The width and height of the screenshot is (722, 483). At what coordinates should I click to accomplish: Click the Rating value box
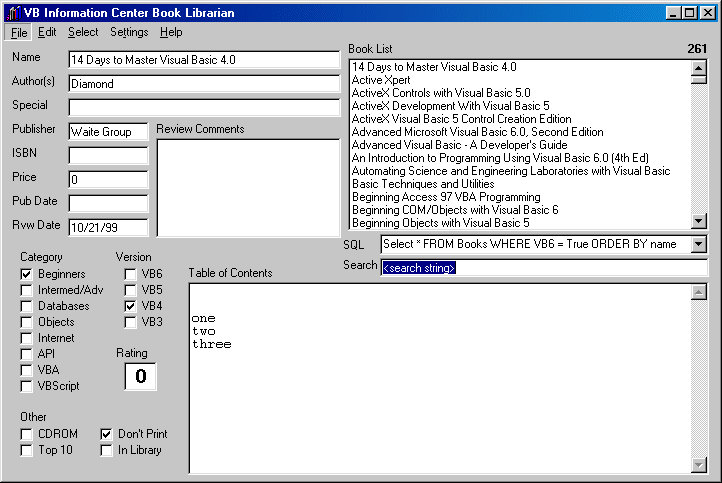(140, 377)
